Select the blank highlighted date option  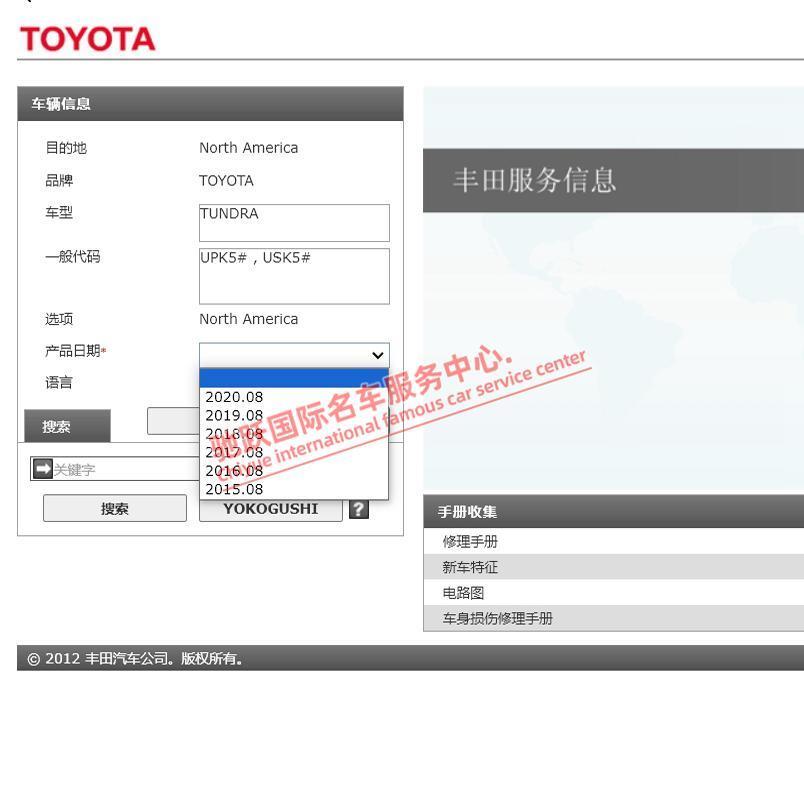click(x=294, y=378)
